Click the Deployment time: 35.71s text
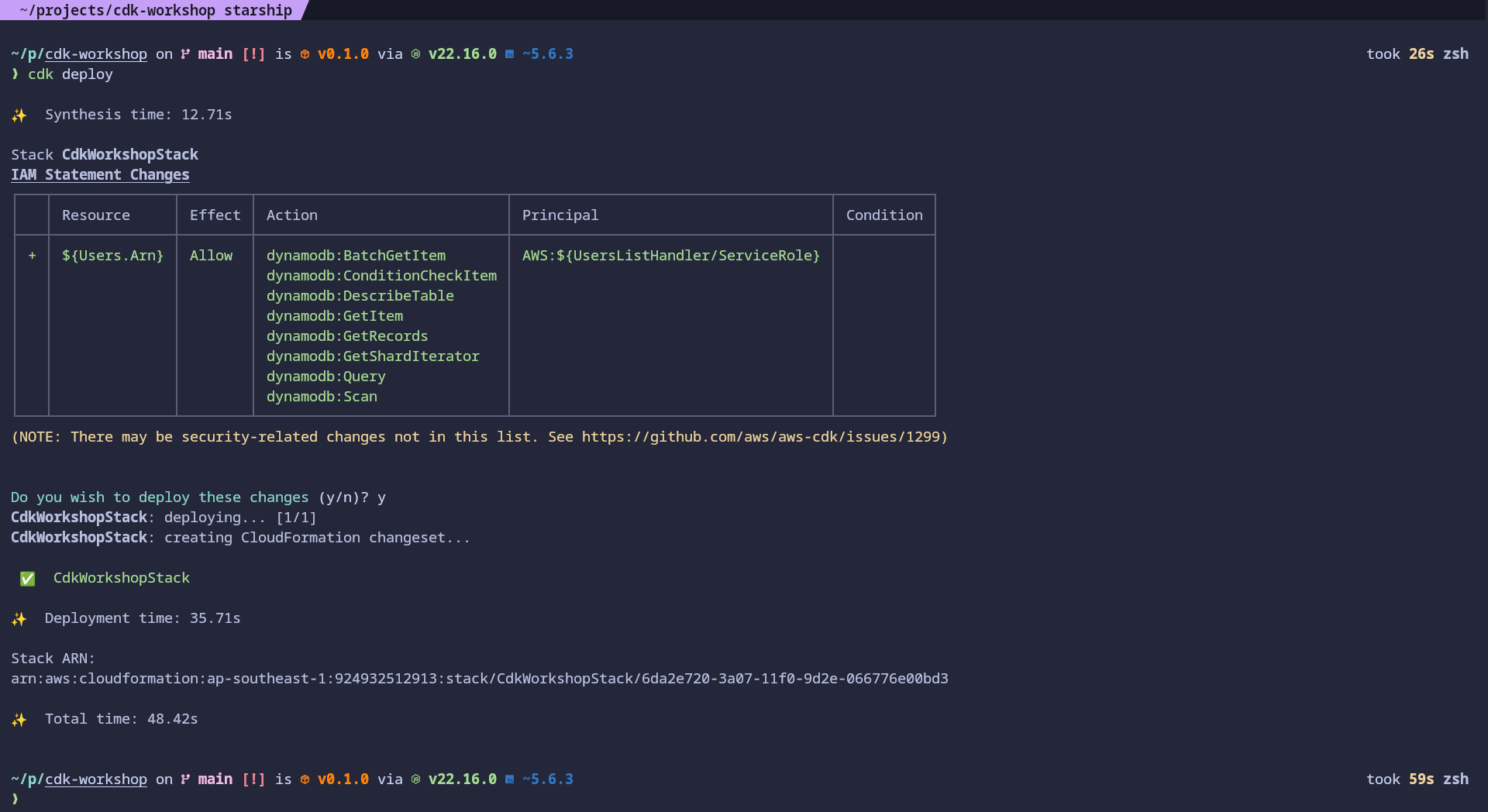1488x812 pixels. point(143,618)
